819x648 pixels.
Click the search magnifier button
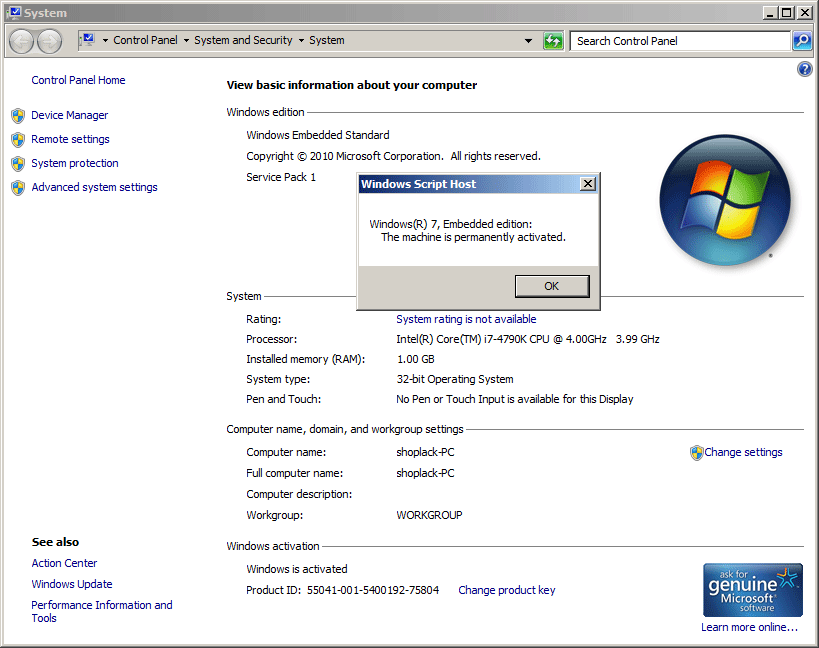802,41
